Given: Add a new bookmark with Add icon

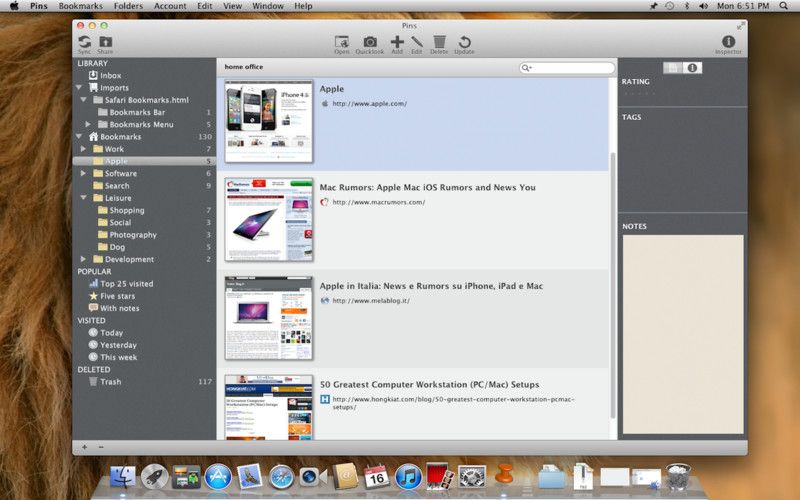Looking at the screenshot, I should click(x=397, y=42).
